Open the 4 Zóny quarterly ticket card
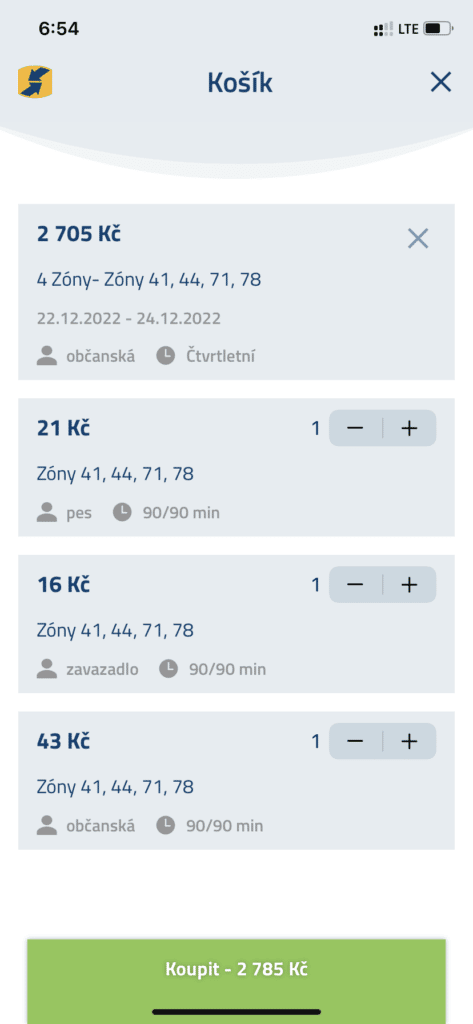 pos(236,292)
